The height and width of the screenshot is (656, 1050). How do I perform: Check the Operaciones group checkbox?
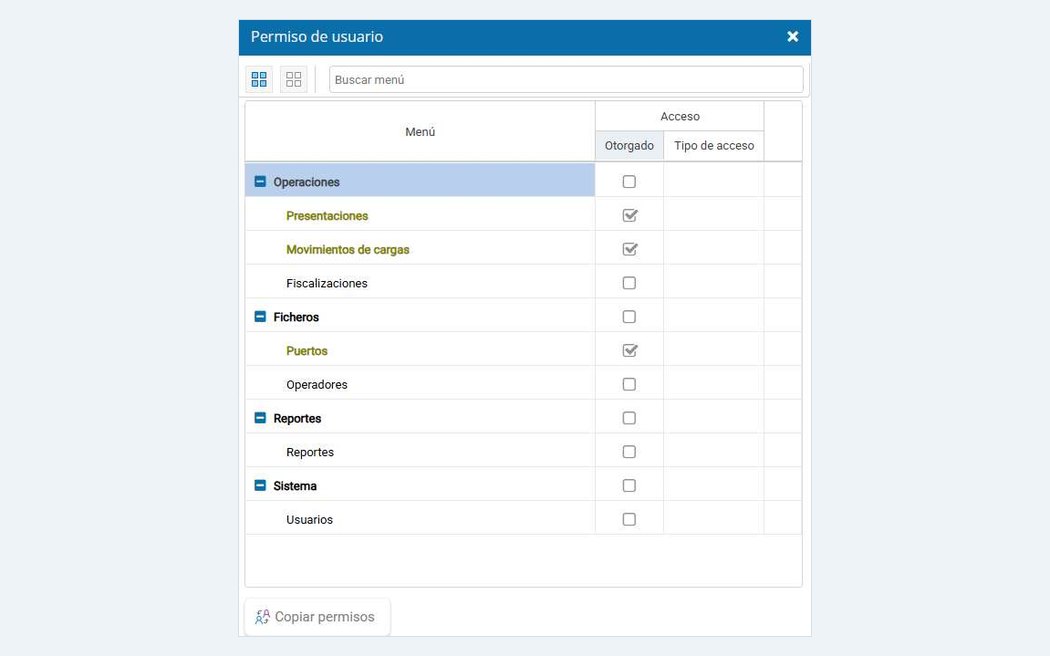click(629, 181)
